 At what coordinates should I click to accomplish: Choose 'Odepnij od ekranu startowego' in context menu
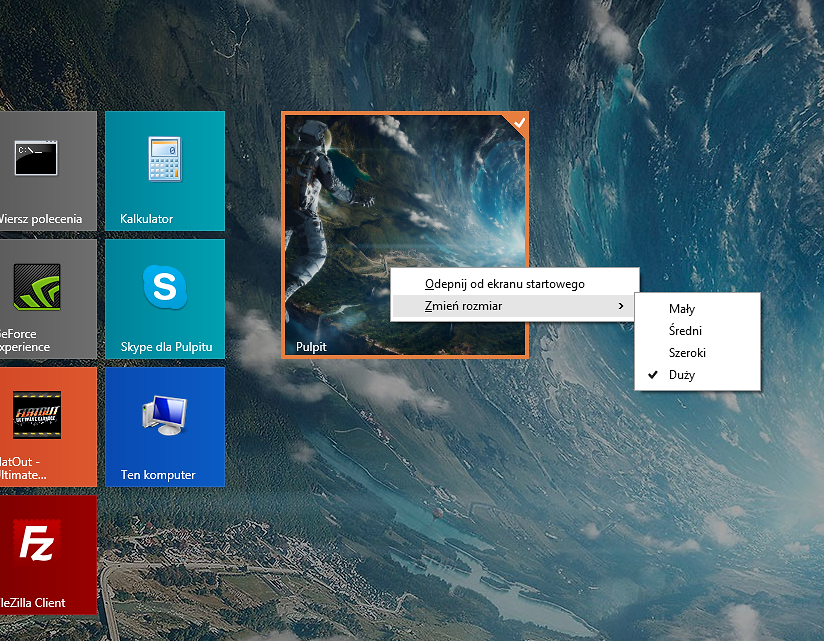pyautogui.click(x=515, y=284)
